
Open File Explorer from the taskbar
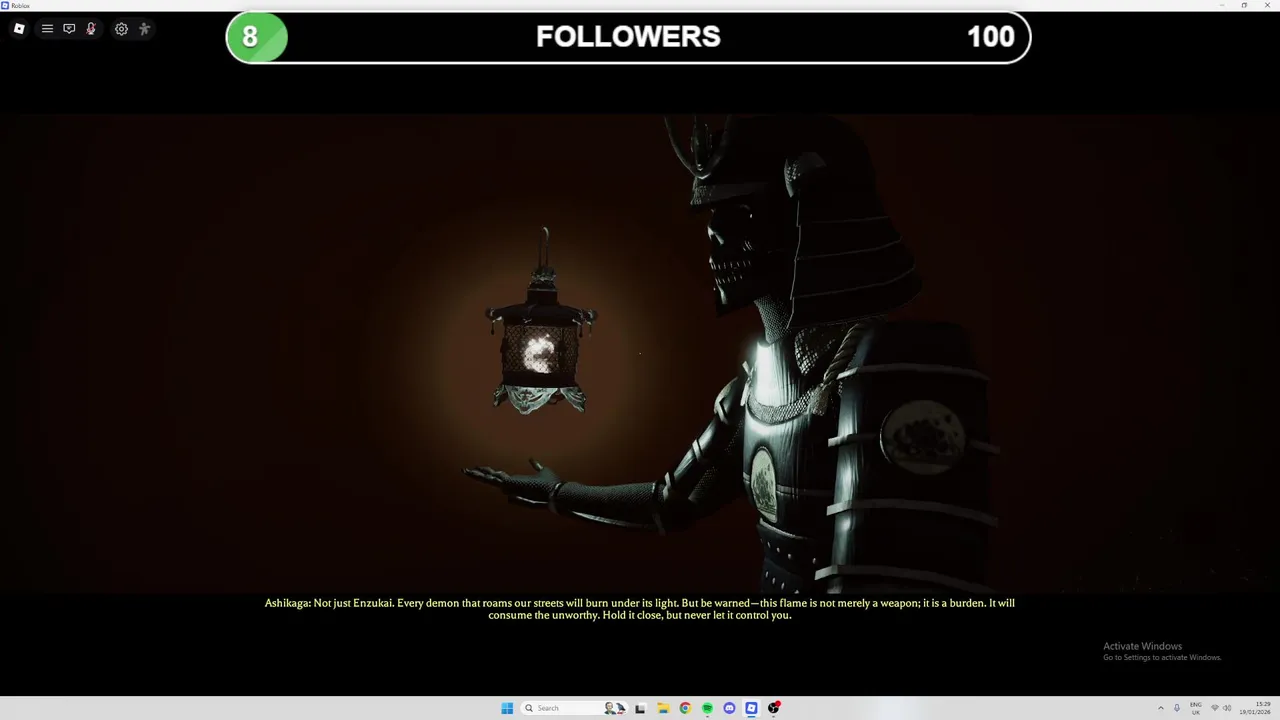[x=663, y=708]
